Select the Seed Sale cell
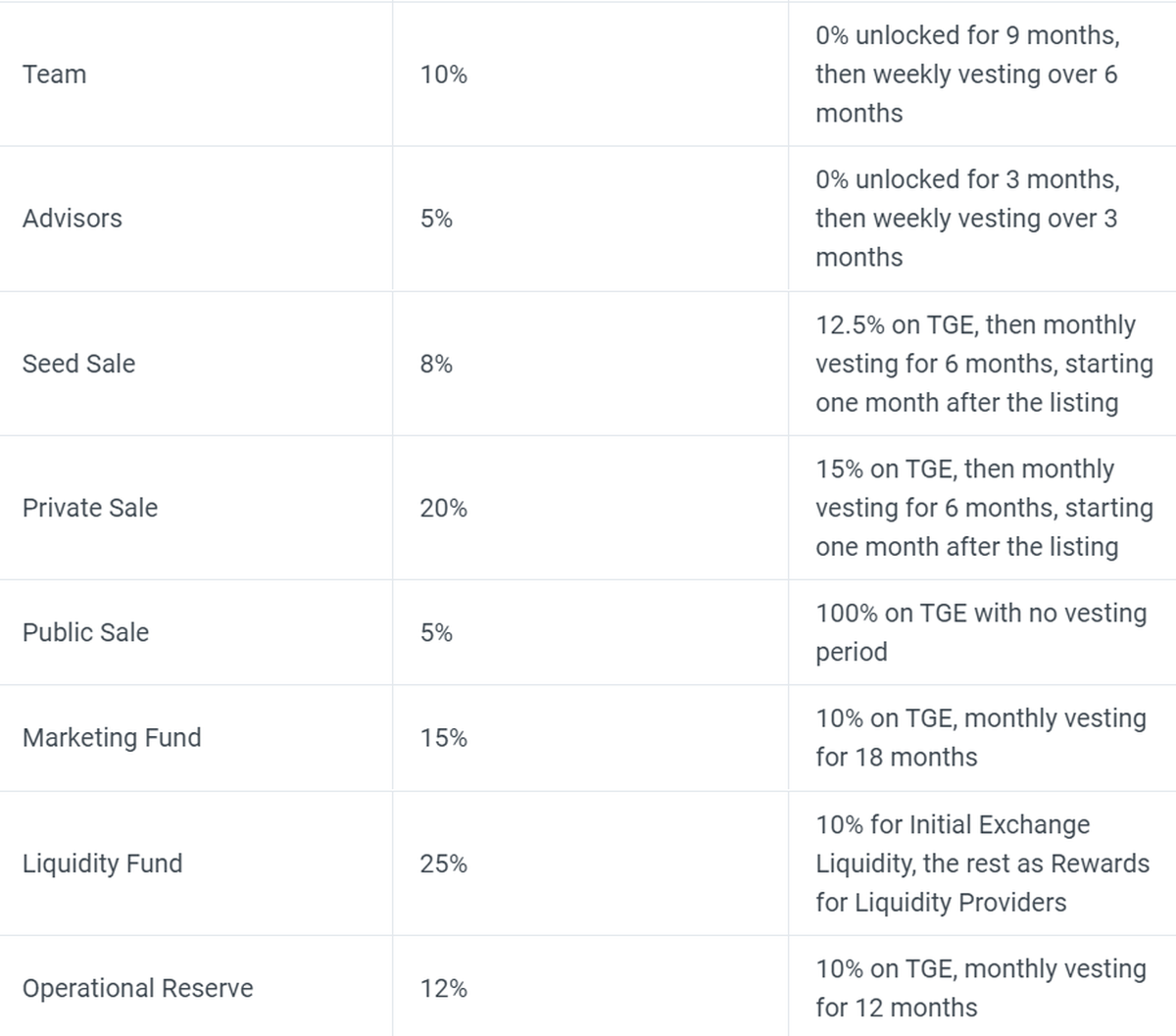 (79, 364)
